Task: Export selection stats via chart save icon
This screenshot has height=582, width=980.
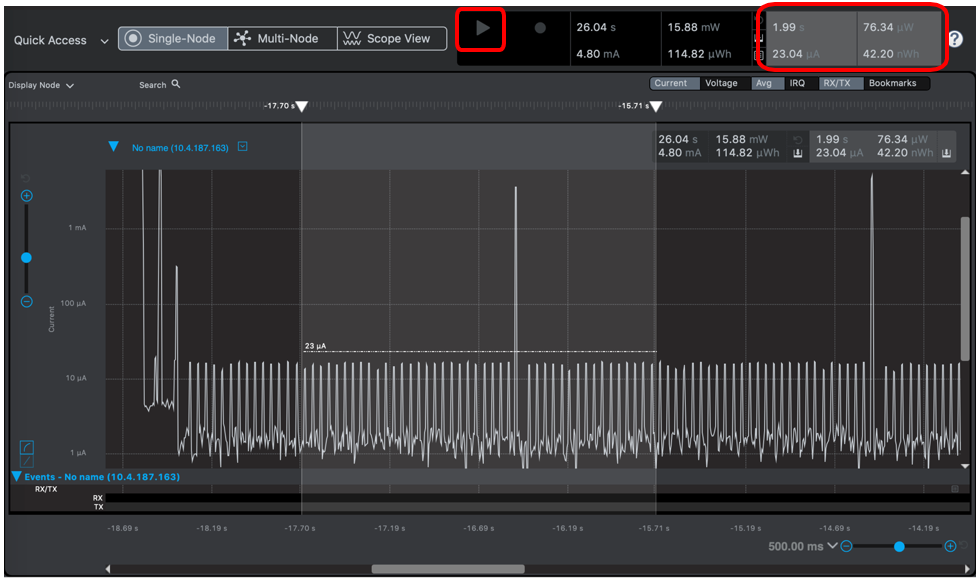Action: click(946, 153)
